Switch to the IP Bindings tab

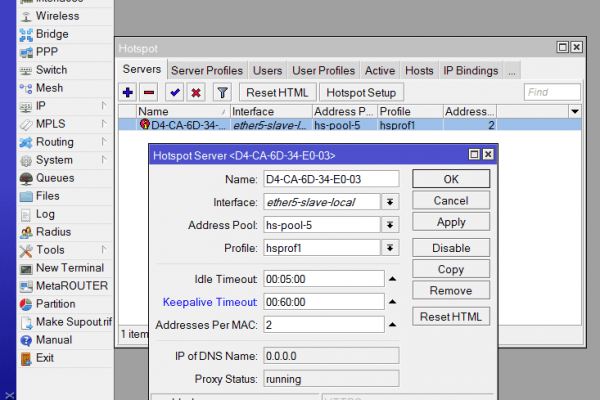[x=471, y=70]
